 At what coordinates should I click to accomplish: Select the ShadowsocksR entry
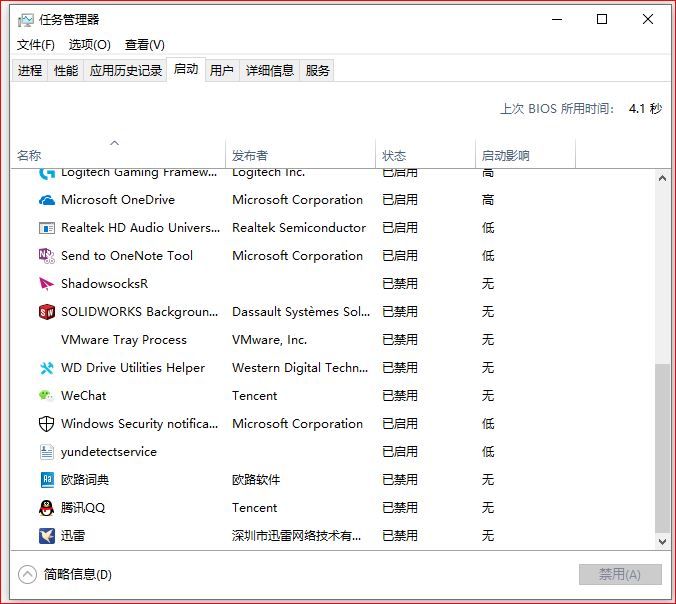104,284
